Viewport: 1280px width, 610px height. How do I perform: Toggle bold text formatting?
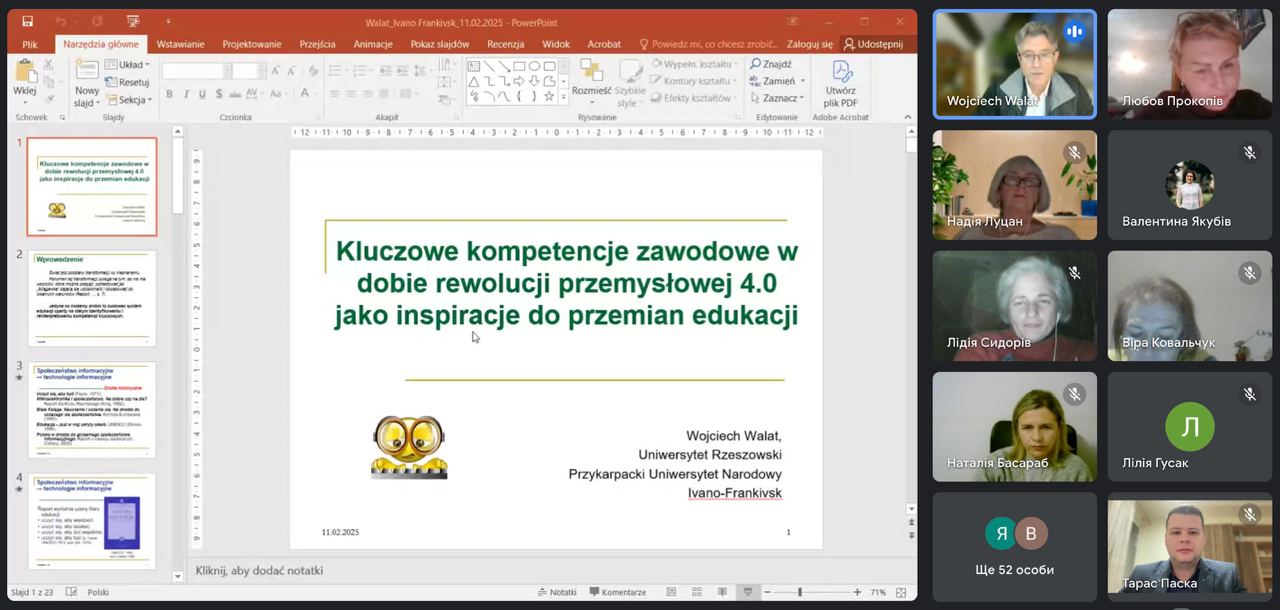tap(169, 94)
